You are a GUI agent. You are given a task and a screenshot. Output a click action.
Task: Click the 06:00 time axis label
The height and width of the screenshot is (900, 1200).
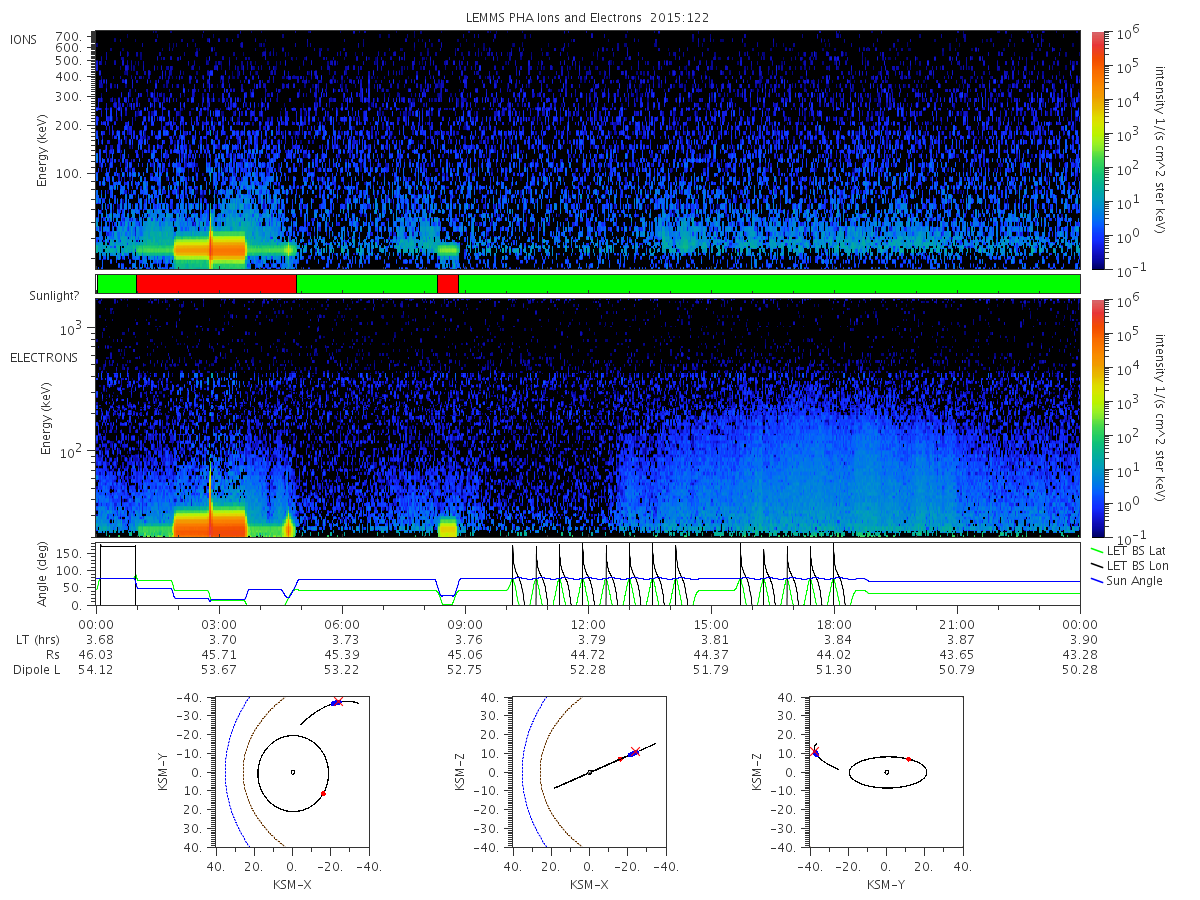(x=343, y=625)
